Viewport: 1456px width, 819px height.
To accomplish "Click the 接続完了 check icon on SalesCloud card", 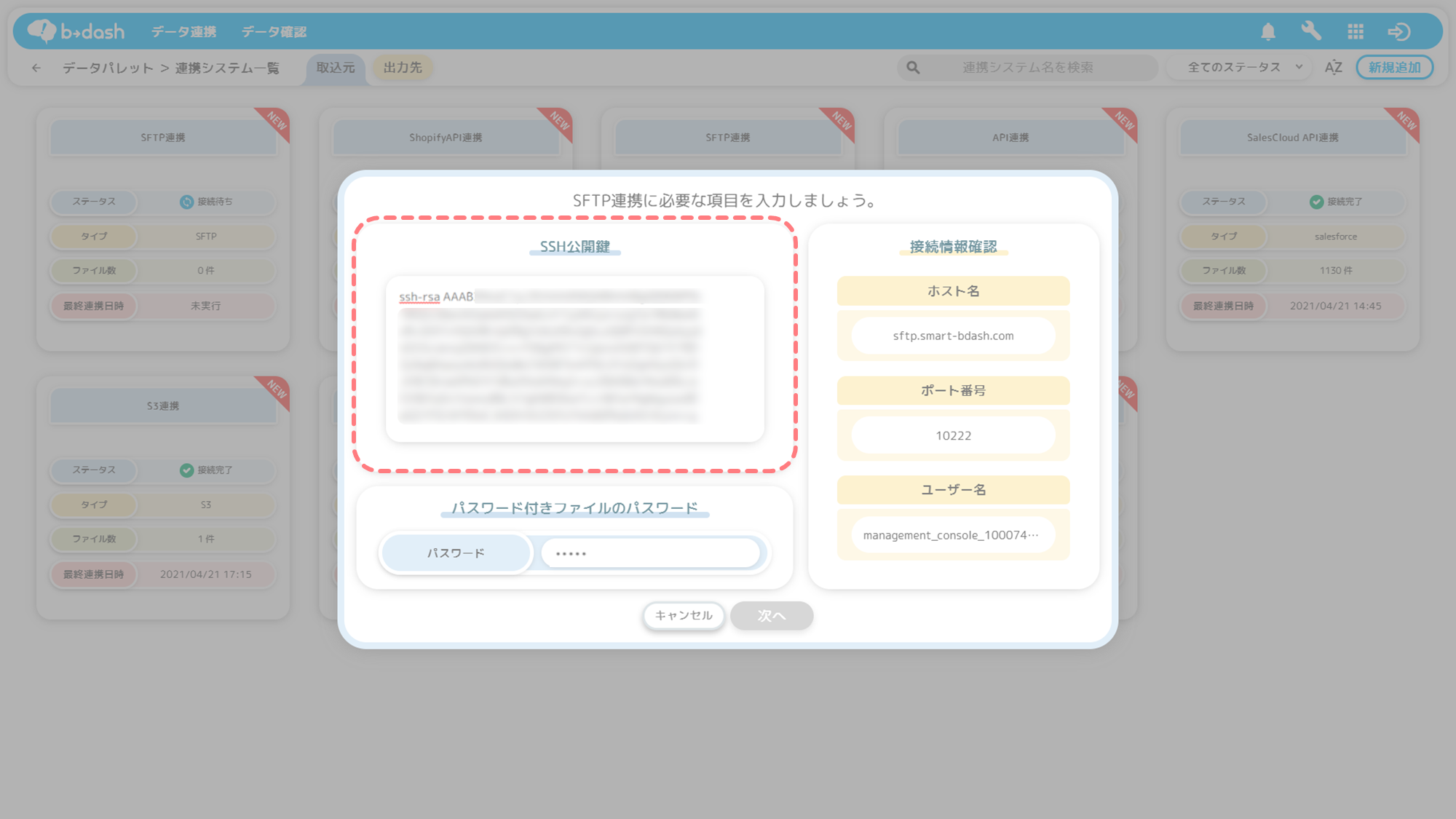I will pyautogui.click(x=1316, y=202).
